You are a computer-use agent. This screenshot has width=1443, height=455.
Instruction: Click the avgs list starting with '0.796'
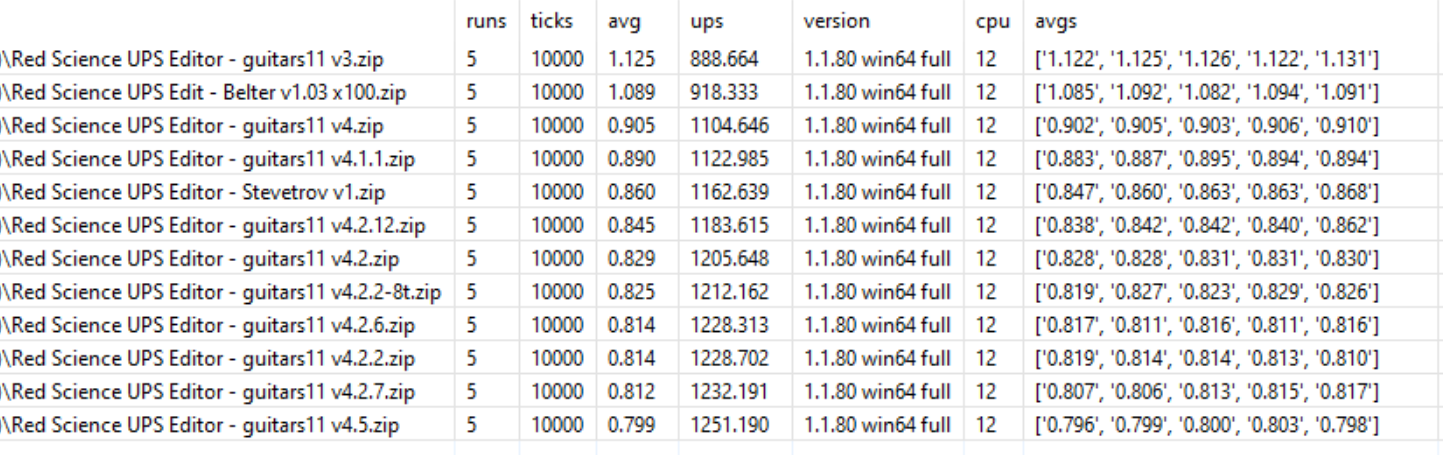click(1207, 425)
